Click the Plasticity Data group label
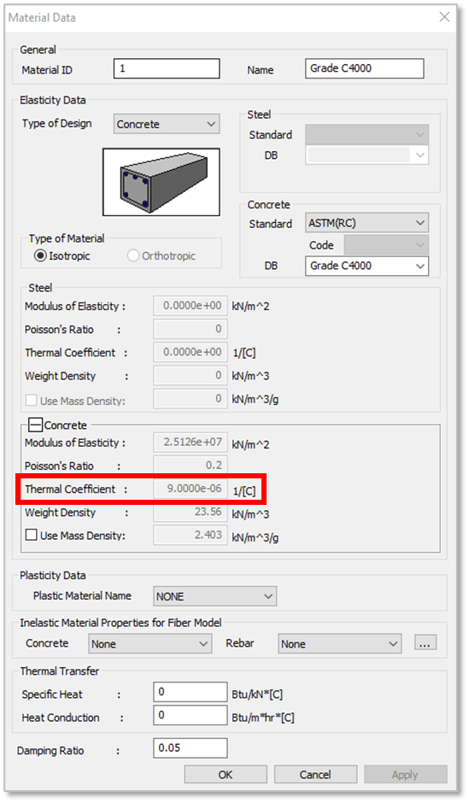 pos(53,575)
